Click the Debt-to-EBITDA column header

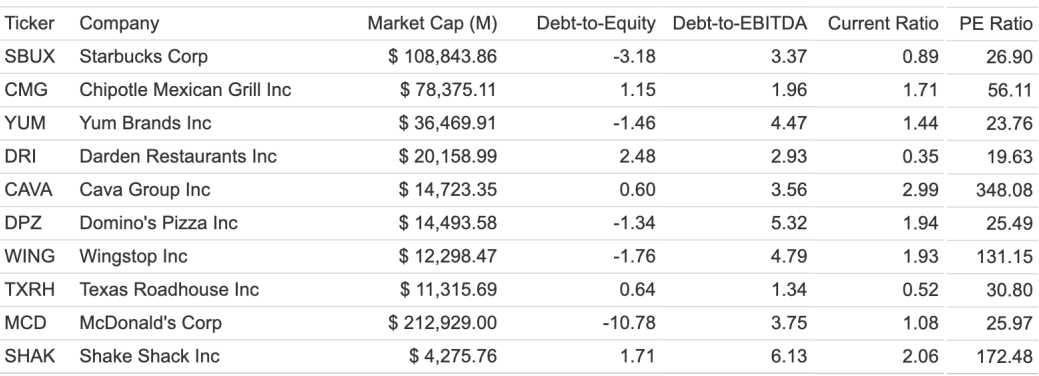[x=739, y=23]
